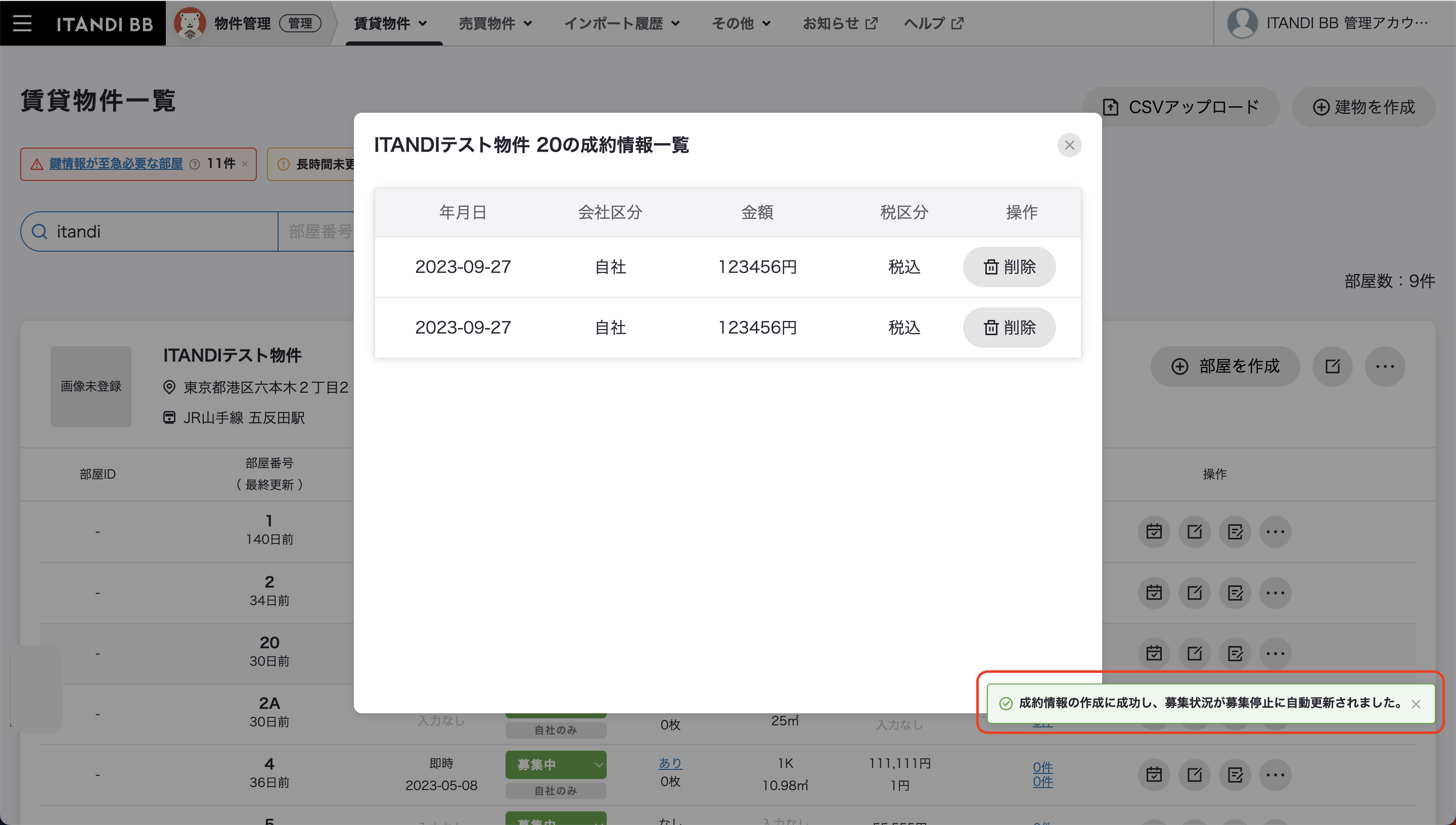Click the train icon by JR山手線

coord(169,418)
